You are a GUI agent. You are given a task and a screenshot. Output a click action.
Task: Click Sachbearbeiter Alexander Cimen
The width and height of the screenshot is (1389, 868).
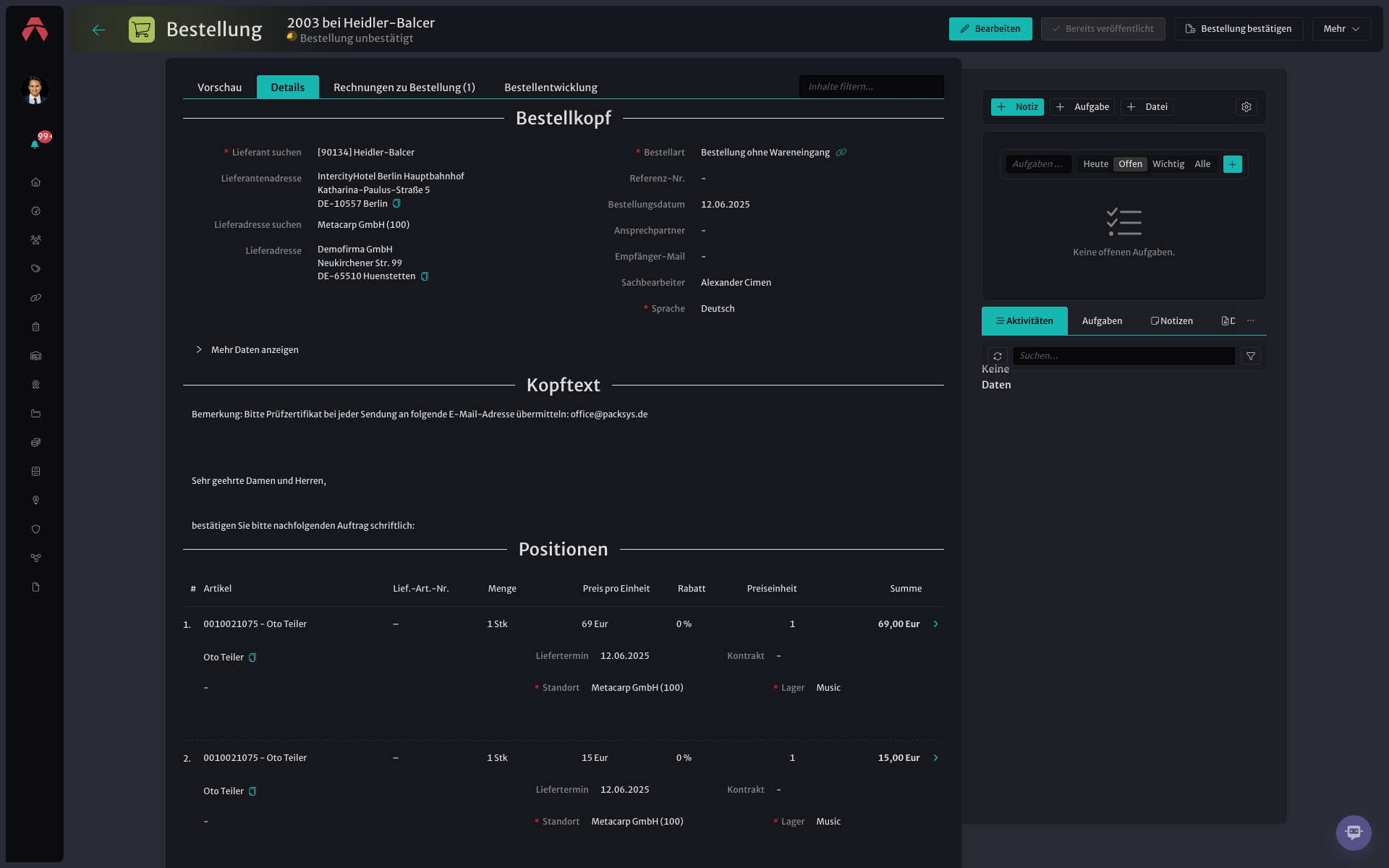click(x=736, y=283)
